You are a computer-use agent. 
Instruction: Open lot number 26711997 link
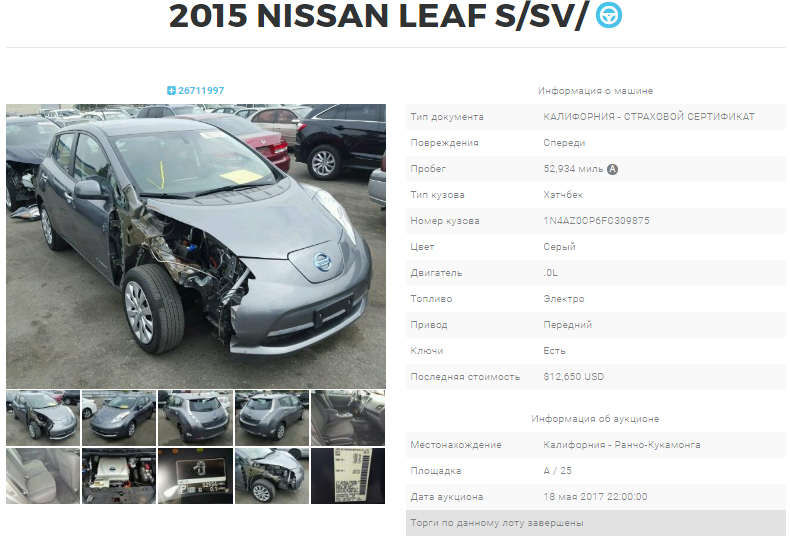point(201,91)
